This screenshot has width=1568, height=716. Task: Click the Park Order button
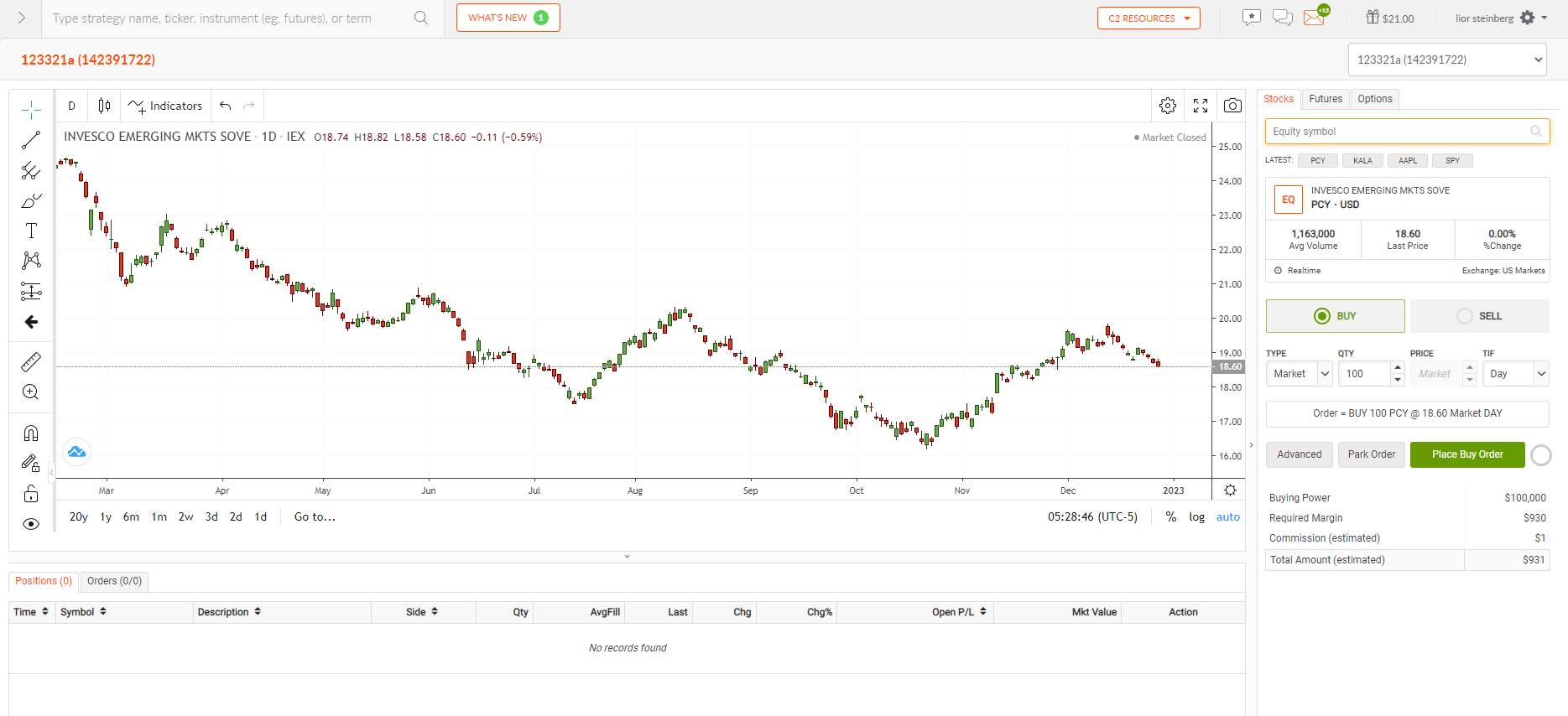(1371, 454)
